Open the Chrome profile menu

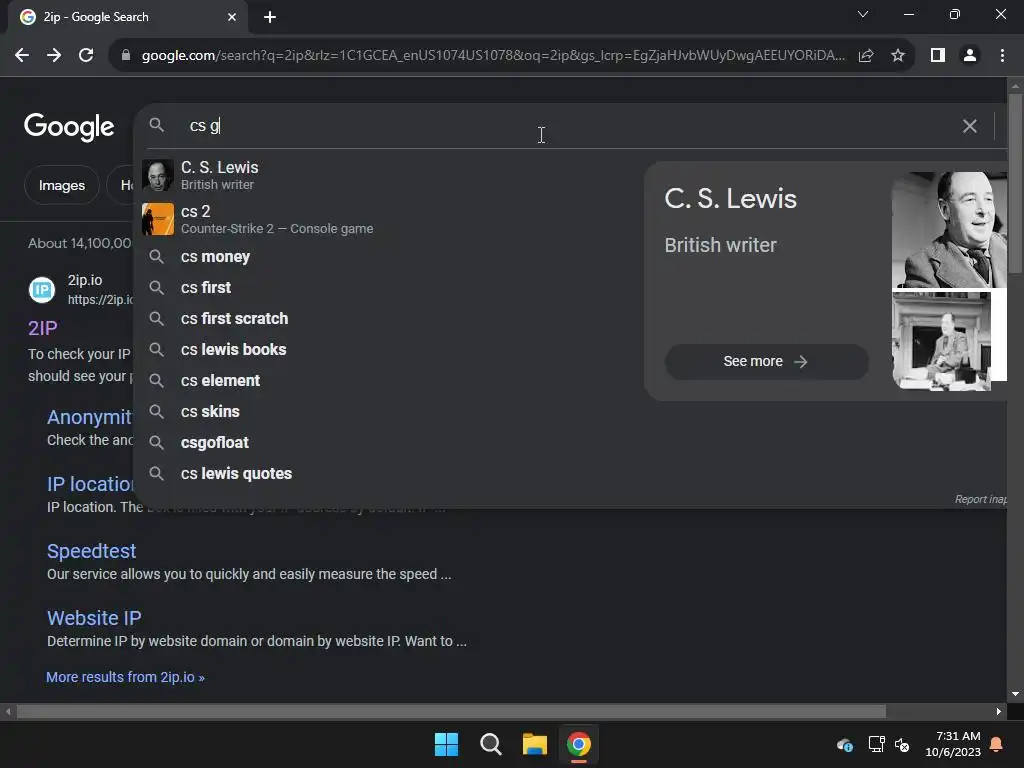[x=970, y=56]
